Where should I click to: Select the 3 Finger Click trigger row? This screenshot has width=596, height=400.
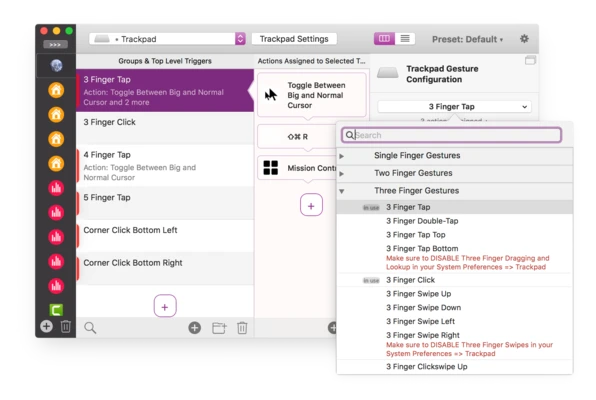(x=165, y=128)
